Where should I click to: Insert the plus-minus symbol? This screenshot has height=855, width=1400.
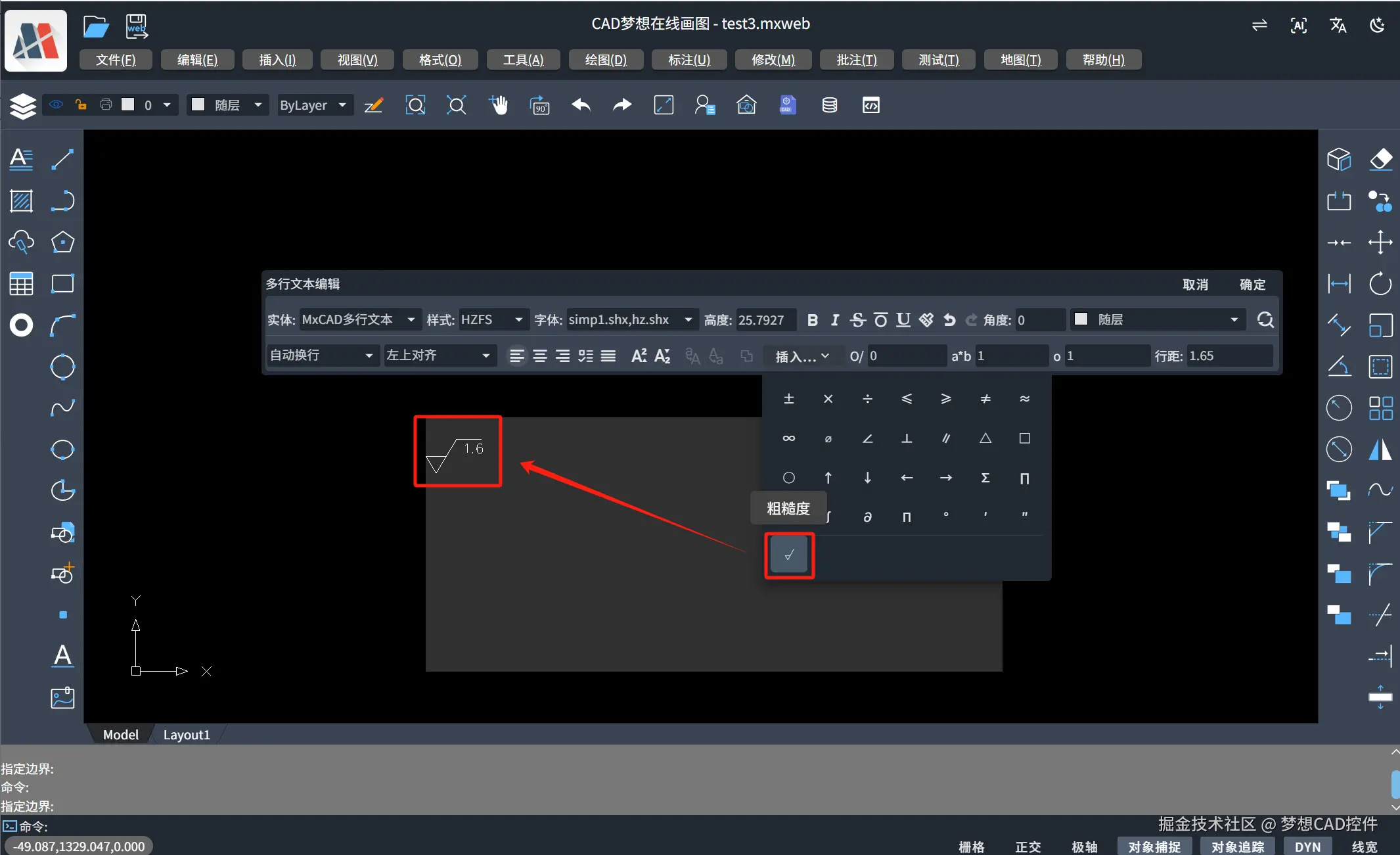click(789, 399)
